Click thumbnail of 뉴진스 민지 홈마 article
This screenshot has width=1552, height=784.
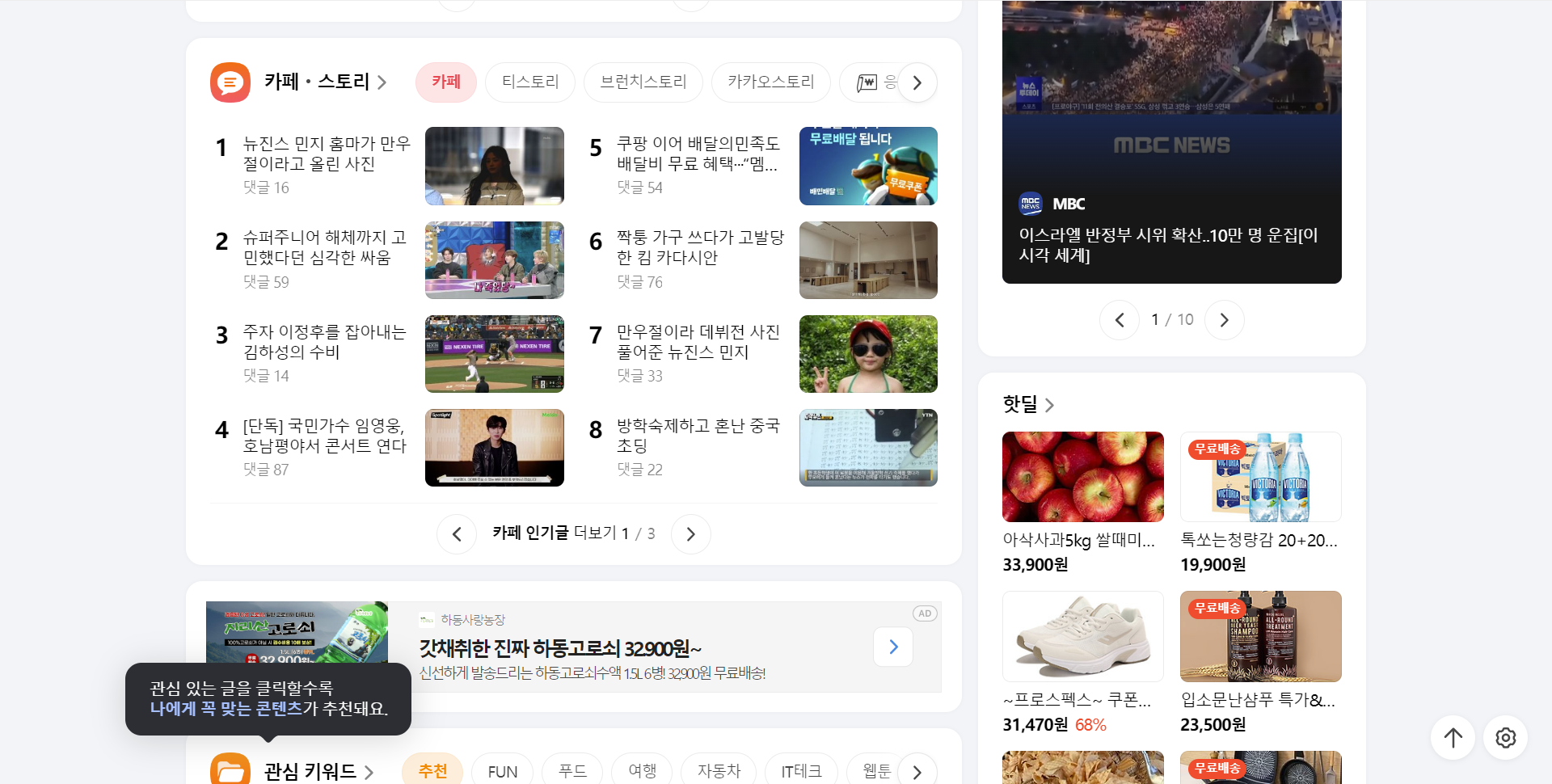495,166
